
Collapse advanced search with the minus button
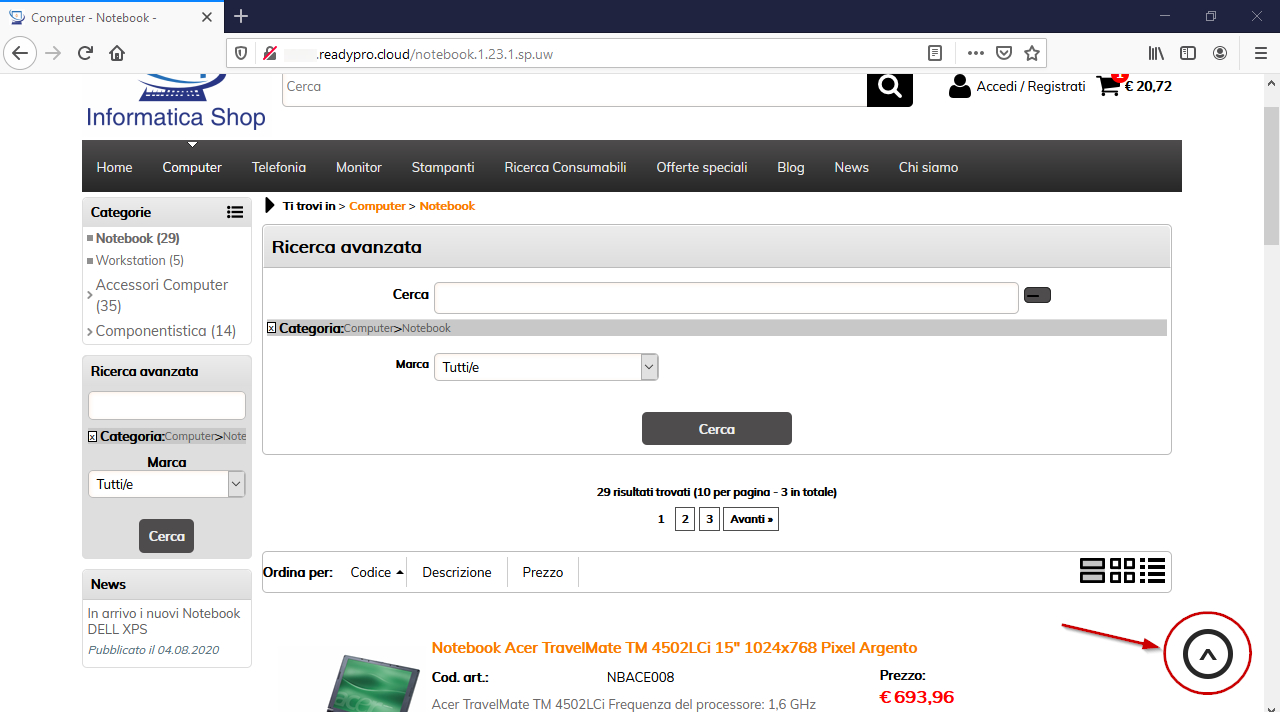click(x=1038, y=295)
